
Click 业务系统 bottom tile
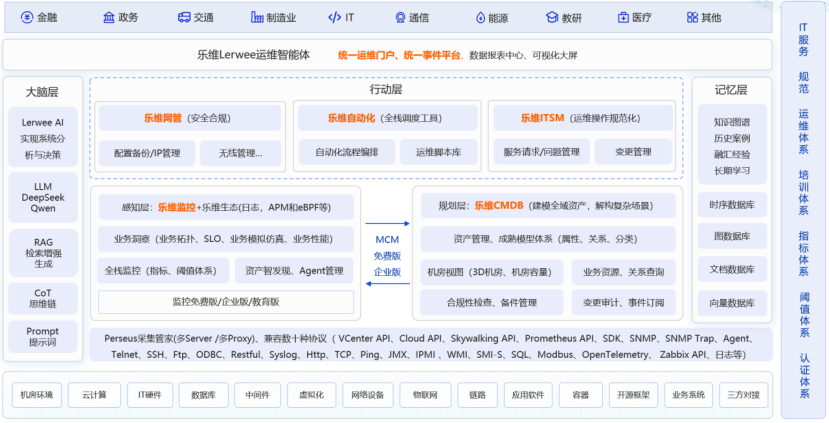click(x=689, y=394)
